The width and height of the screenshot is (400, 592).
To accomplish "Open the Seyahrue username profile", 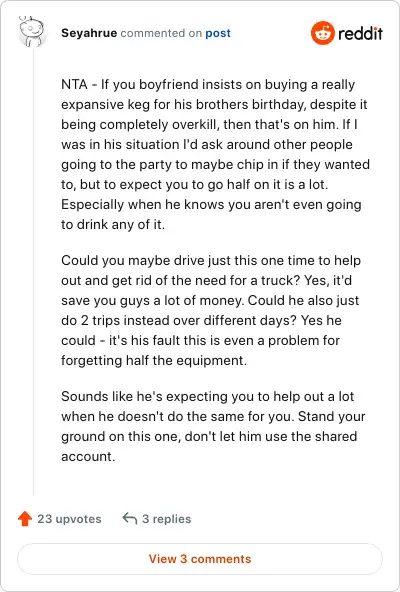I will [89, 33].
